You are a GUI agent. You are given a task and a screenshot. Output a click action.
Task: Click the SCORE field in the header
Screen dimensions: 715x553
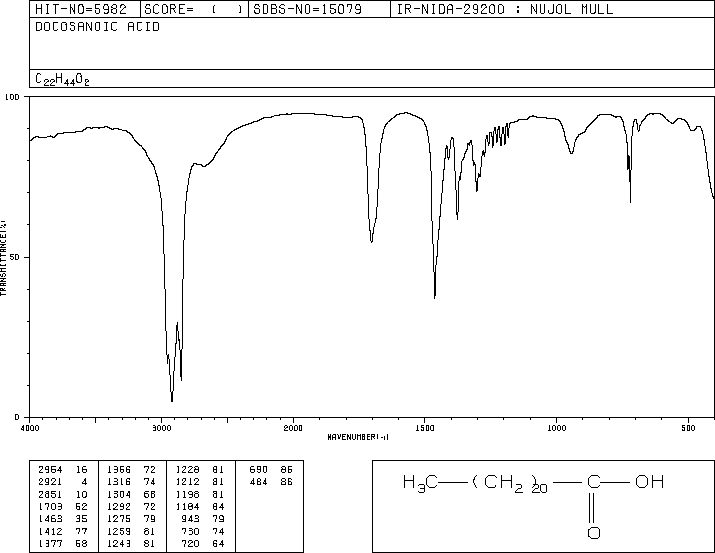(194, 9)
